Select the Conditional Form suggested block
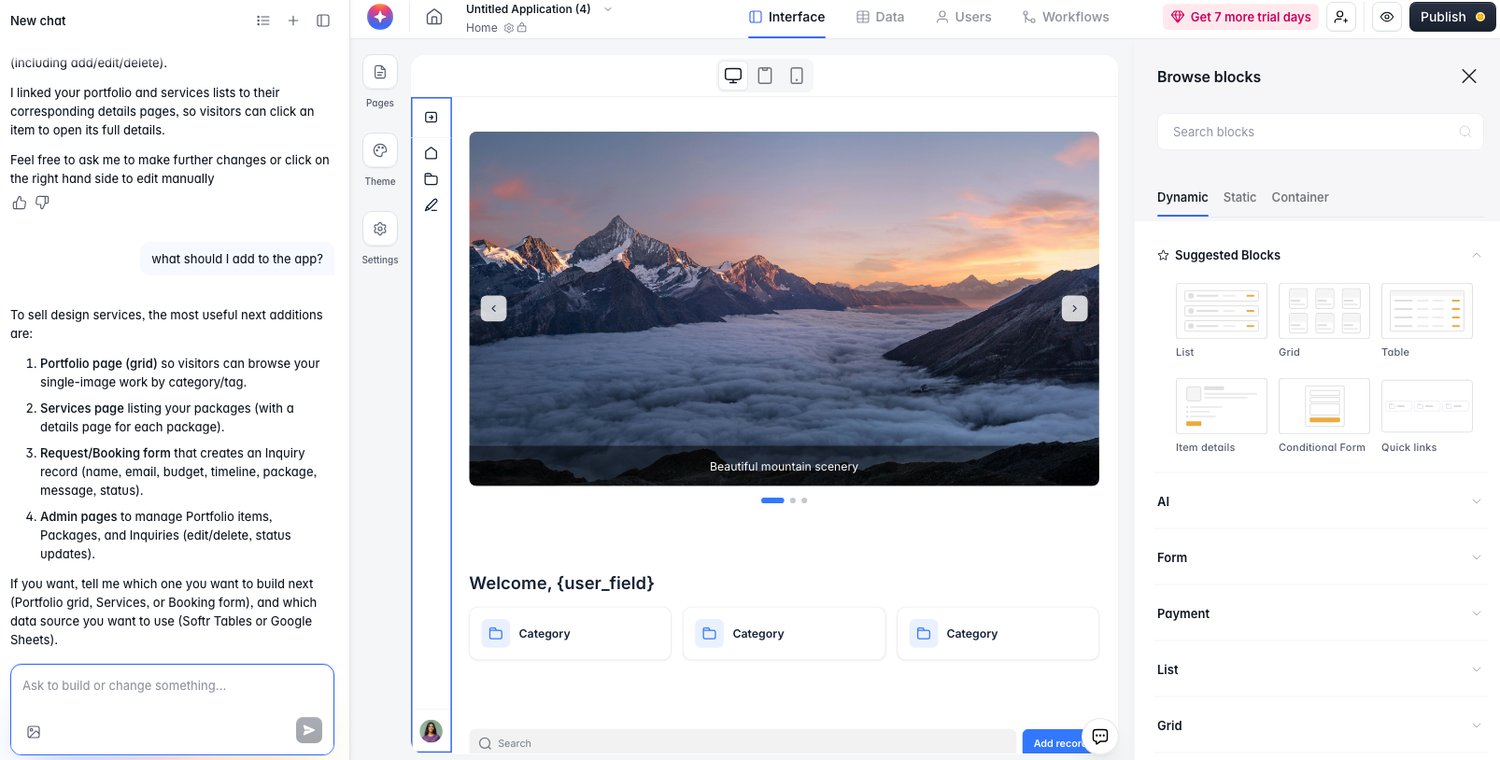 click(1324, 416)
